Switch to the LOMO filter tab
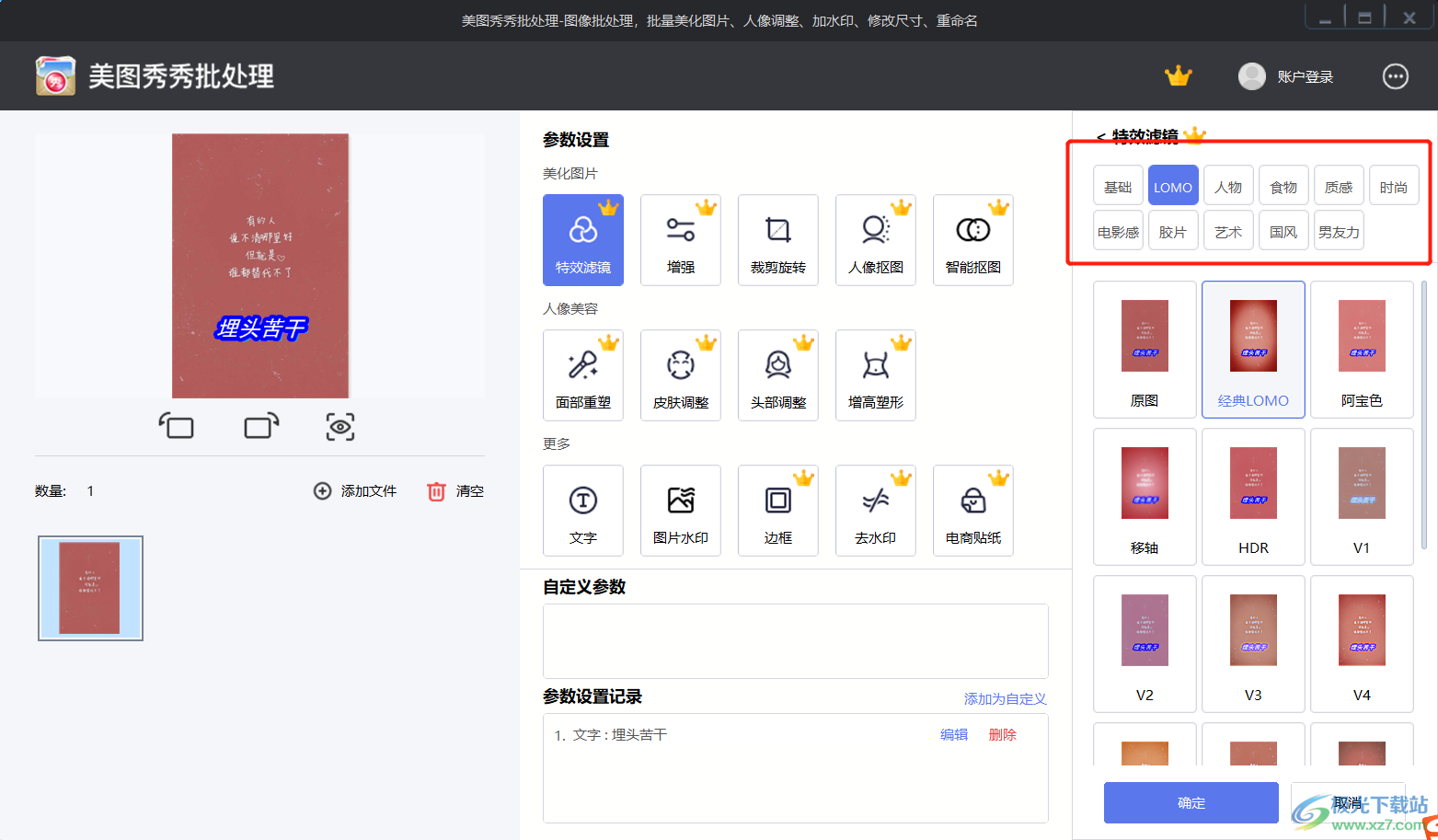Image resolution: width=1438 pixels, height=840 pixels. [1173, 187]
